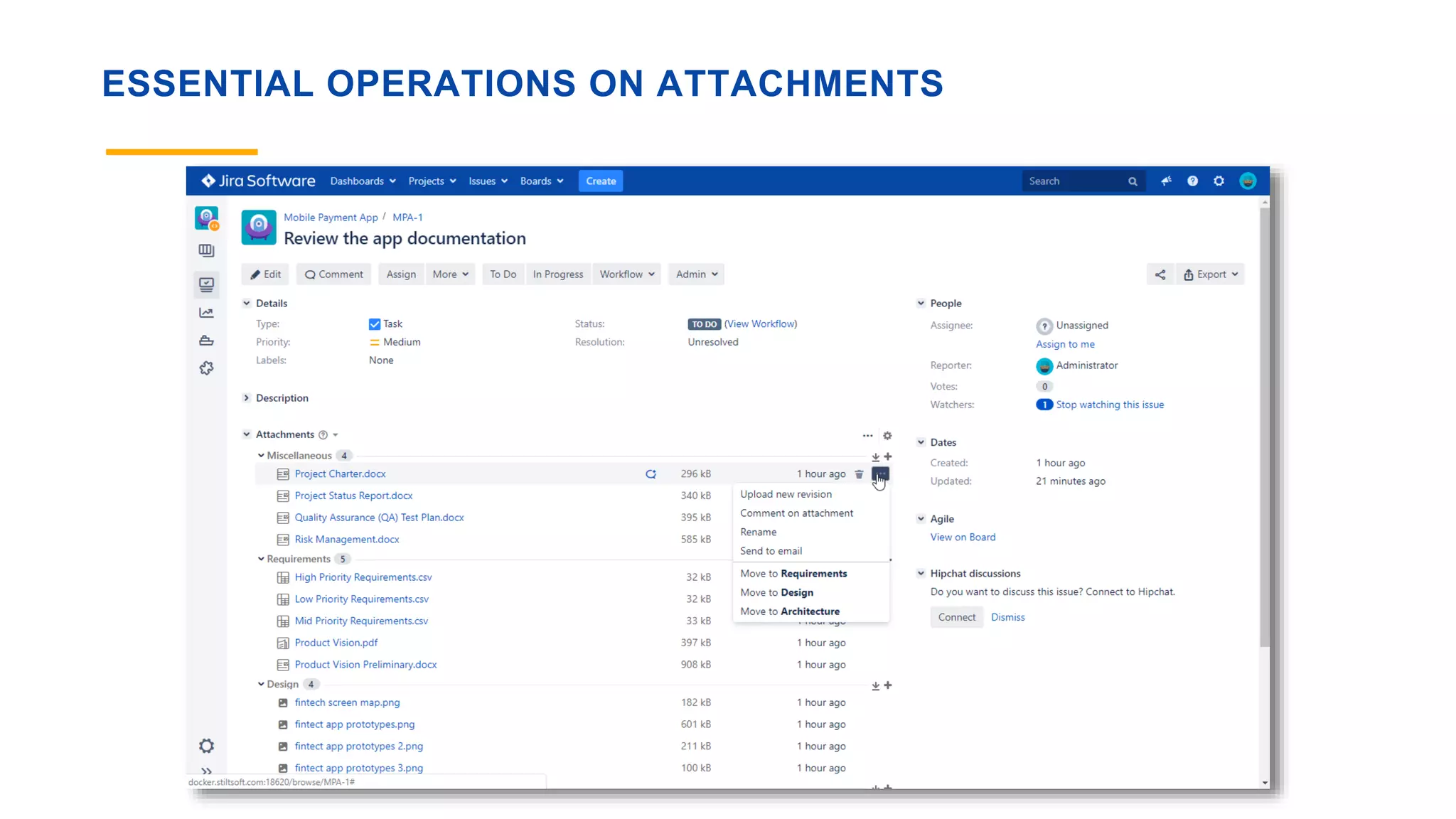
Task: Click the share issue icon
Action: point(1160,274)
